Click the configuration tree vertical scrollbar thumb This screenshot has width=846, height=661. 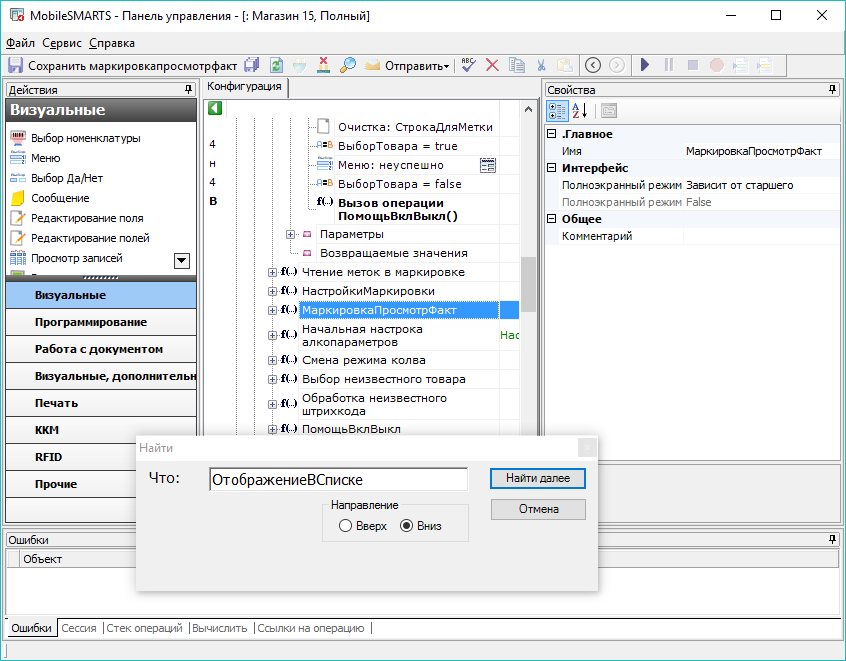[x=528, y=284]
